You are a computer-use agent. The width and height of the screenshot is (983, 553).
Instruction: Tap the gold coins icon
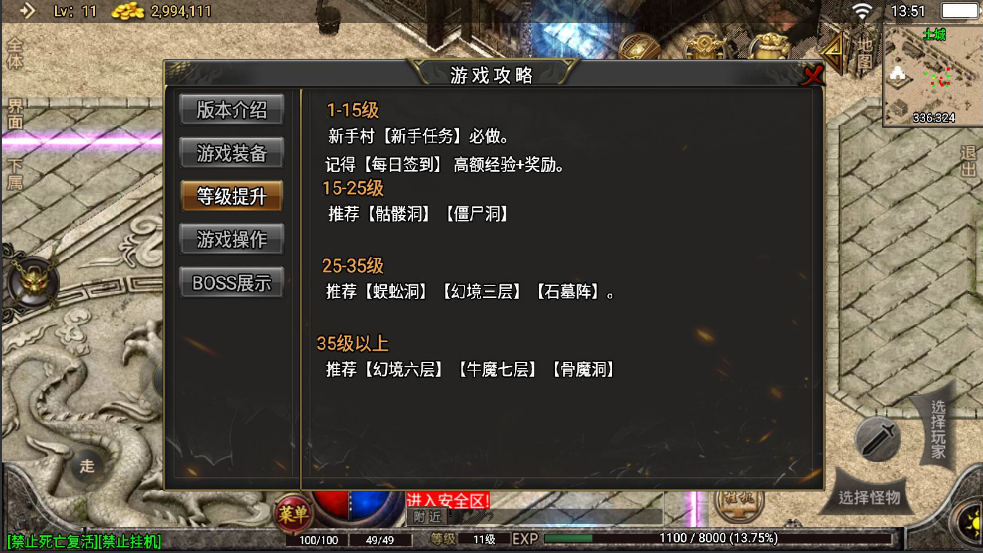pos(127,11)
